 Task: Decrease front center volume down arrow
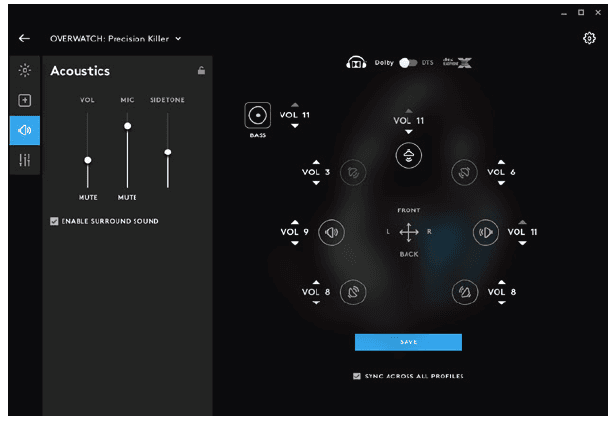point(409,132)
